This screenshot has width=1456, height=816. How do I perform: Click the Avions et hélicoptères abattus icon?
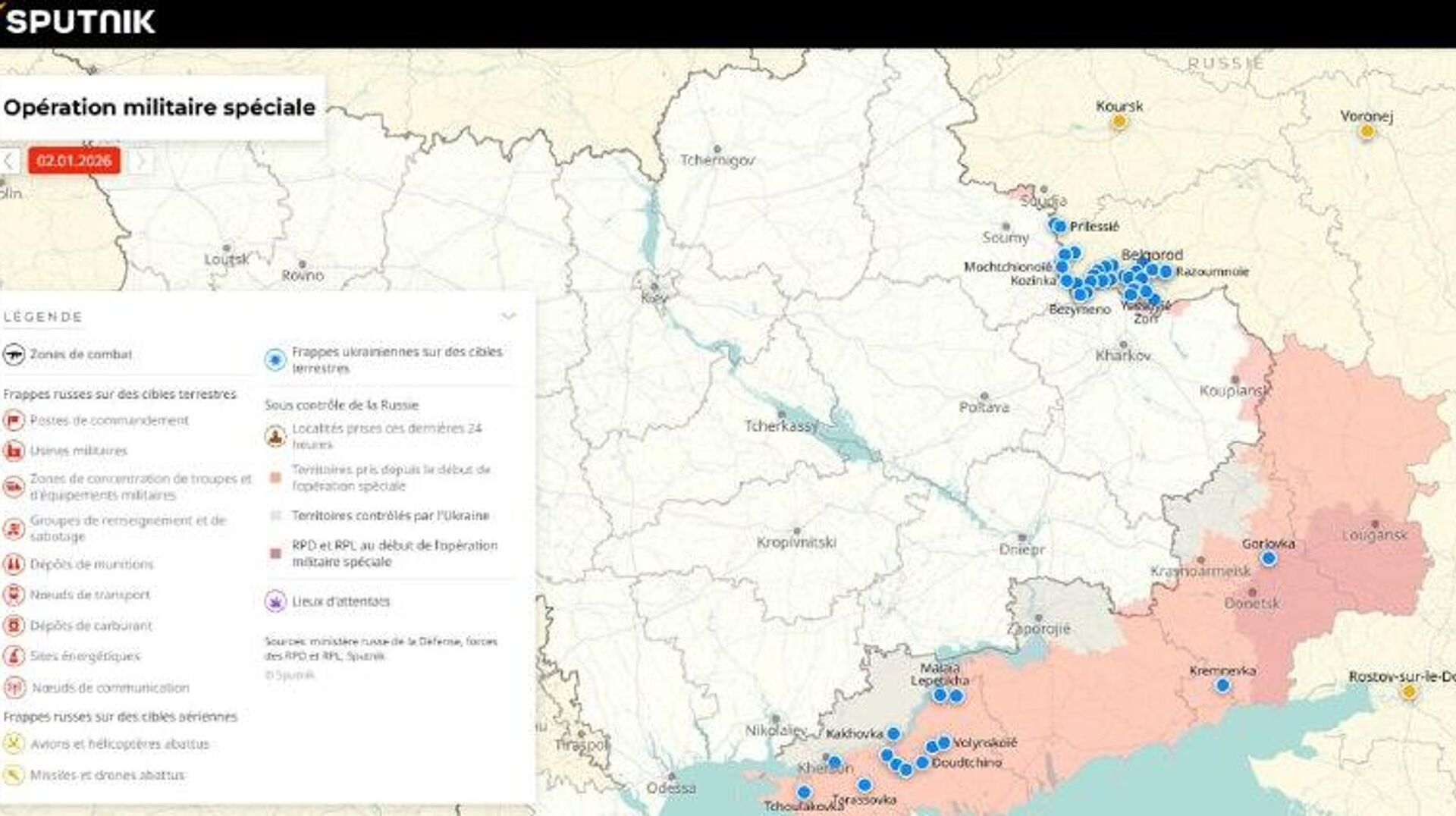(x=14, y=744)
